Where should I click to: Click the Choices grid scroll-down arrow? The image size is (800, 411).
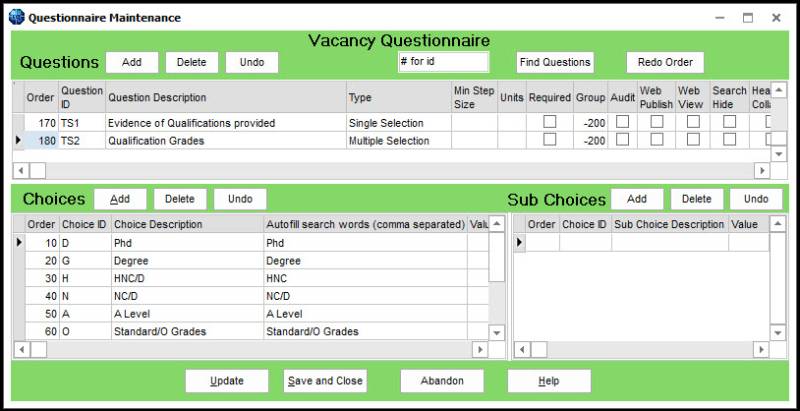click(496, 332)
